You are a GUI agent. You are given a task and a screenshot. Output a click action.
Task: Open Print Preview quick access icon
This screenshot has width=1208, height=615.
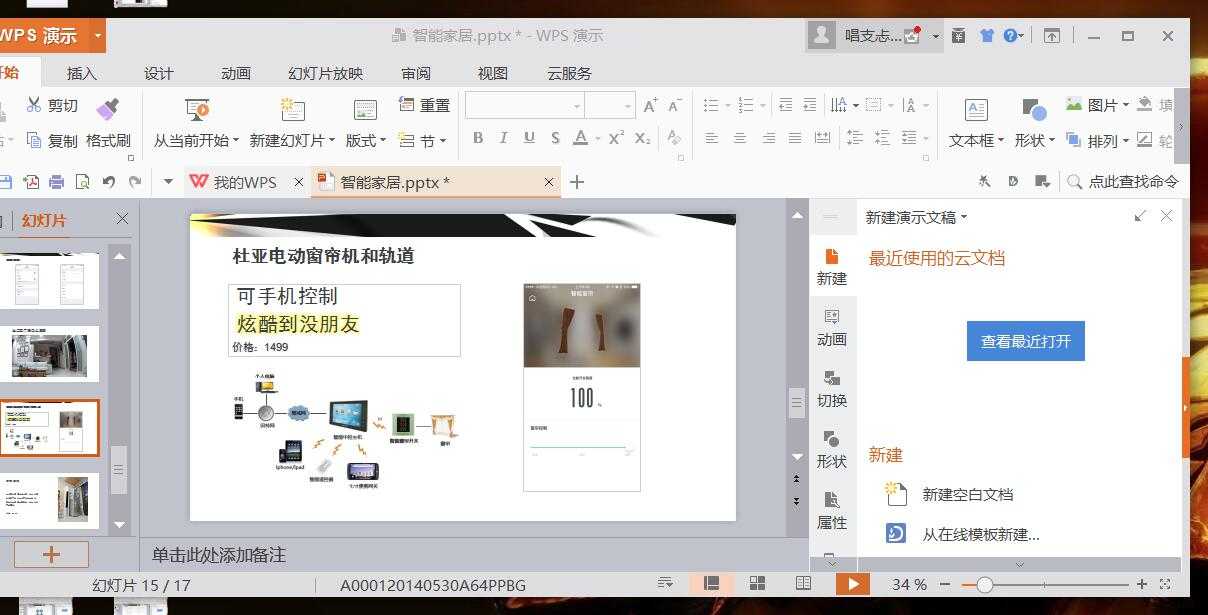click(x=83, y=182)
